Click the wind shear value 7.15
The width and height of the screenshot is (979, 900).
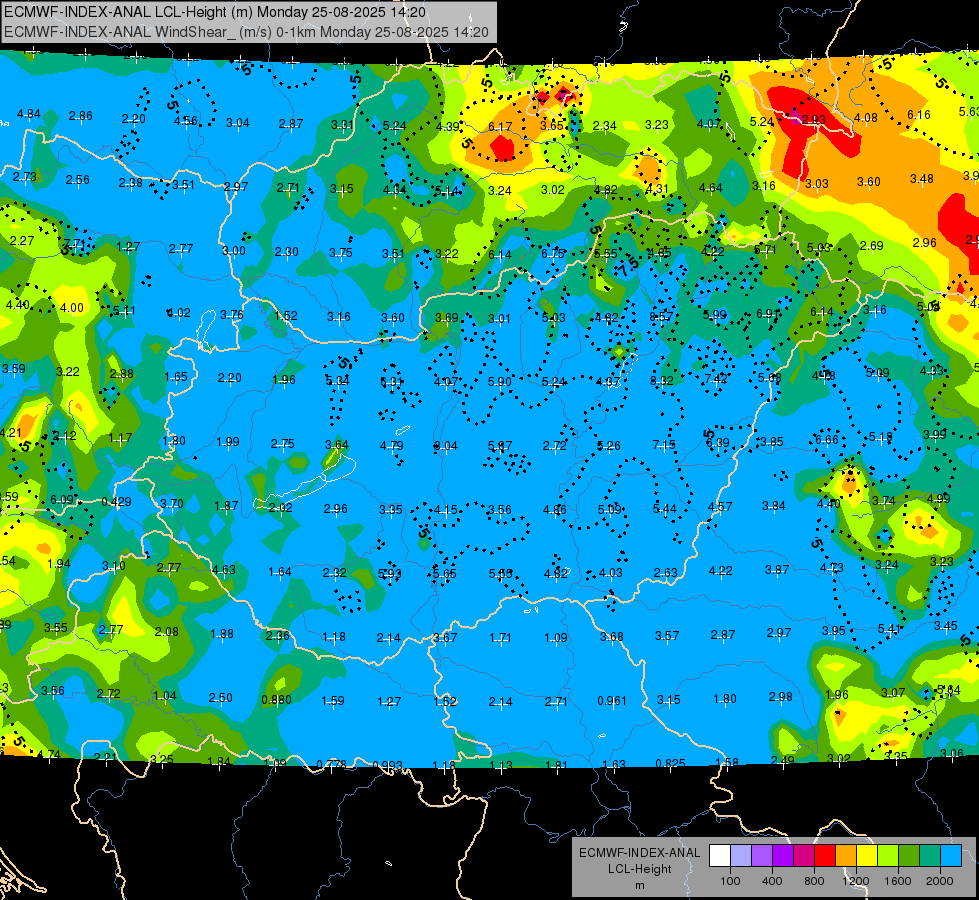[x=664, y=444]
